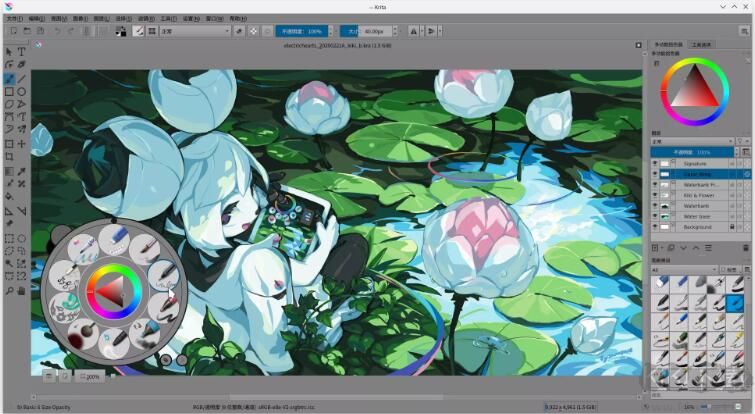Select the Ellipse shape tool
Viewport: 755px width, 414px height.
point(22,91)
